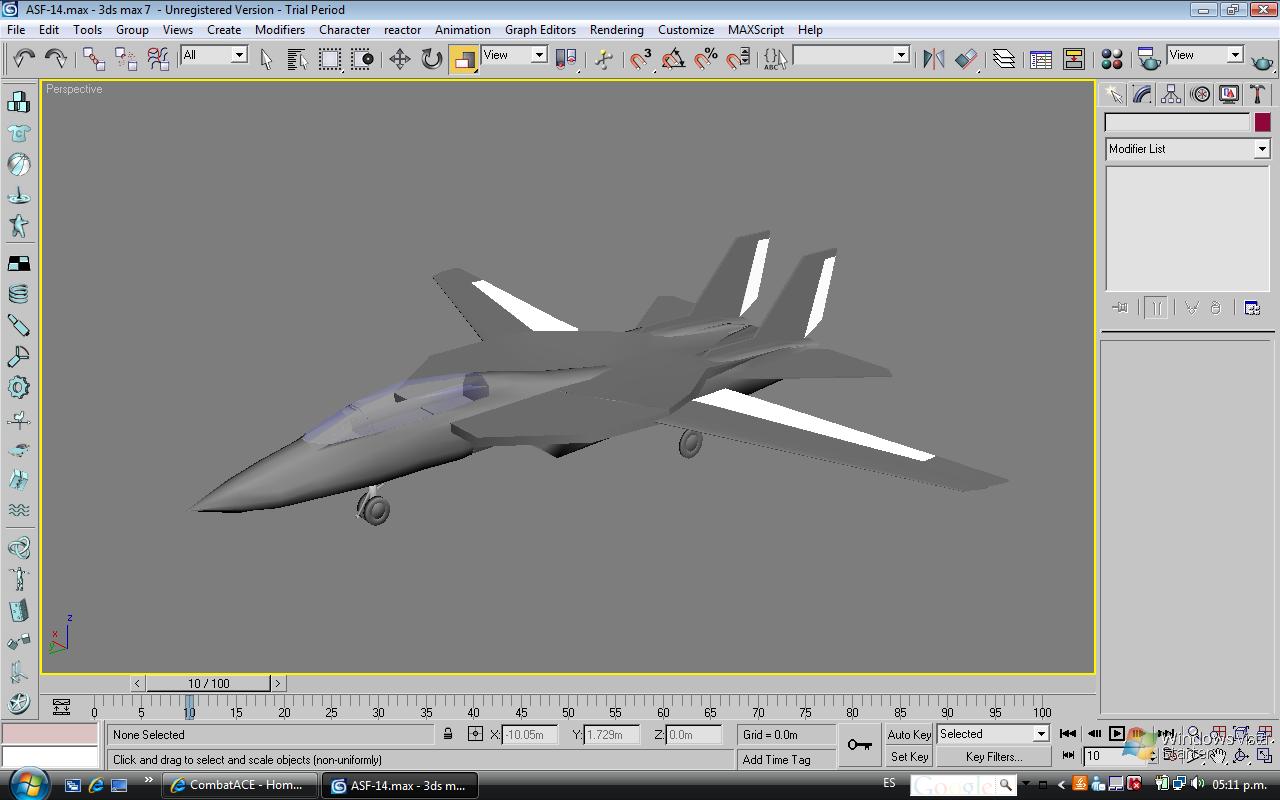1280x800 pixels.
Task: Open the selection filter All dropdown
Action: pos(214,55)
